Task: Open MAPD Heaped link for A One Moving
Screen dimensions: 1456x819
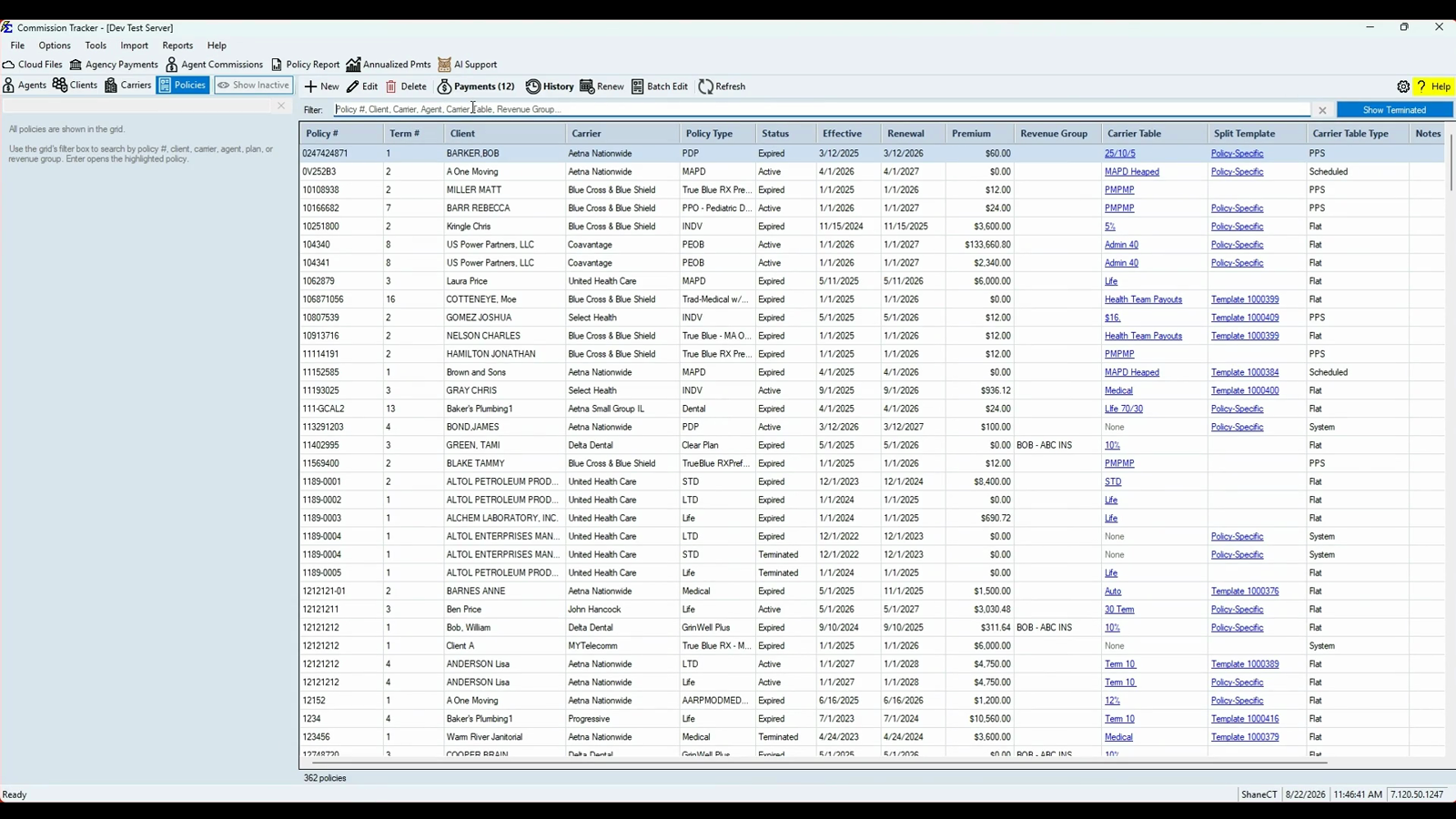Action: [1131, 172]
